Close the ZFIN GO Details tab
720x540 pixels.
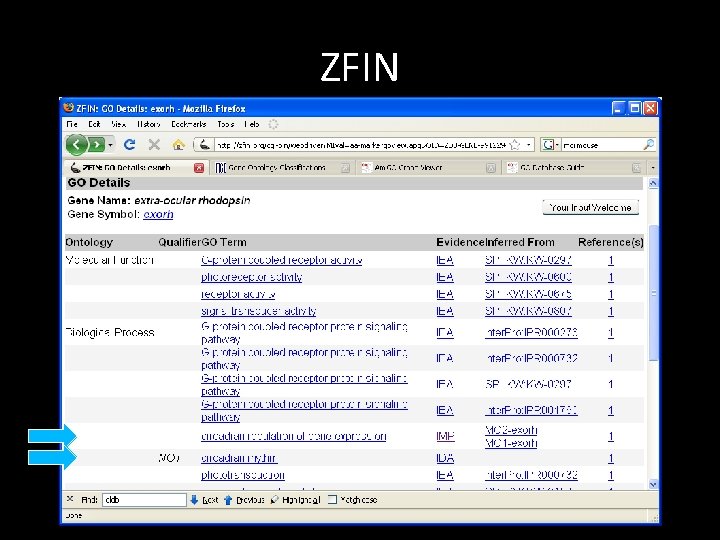coord(199,168)
